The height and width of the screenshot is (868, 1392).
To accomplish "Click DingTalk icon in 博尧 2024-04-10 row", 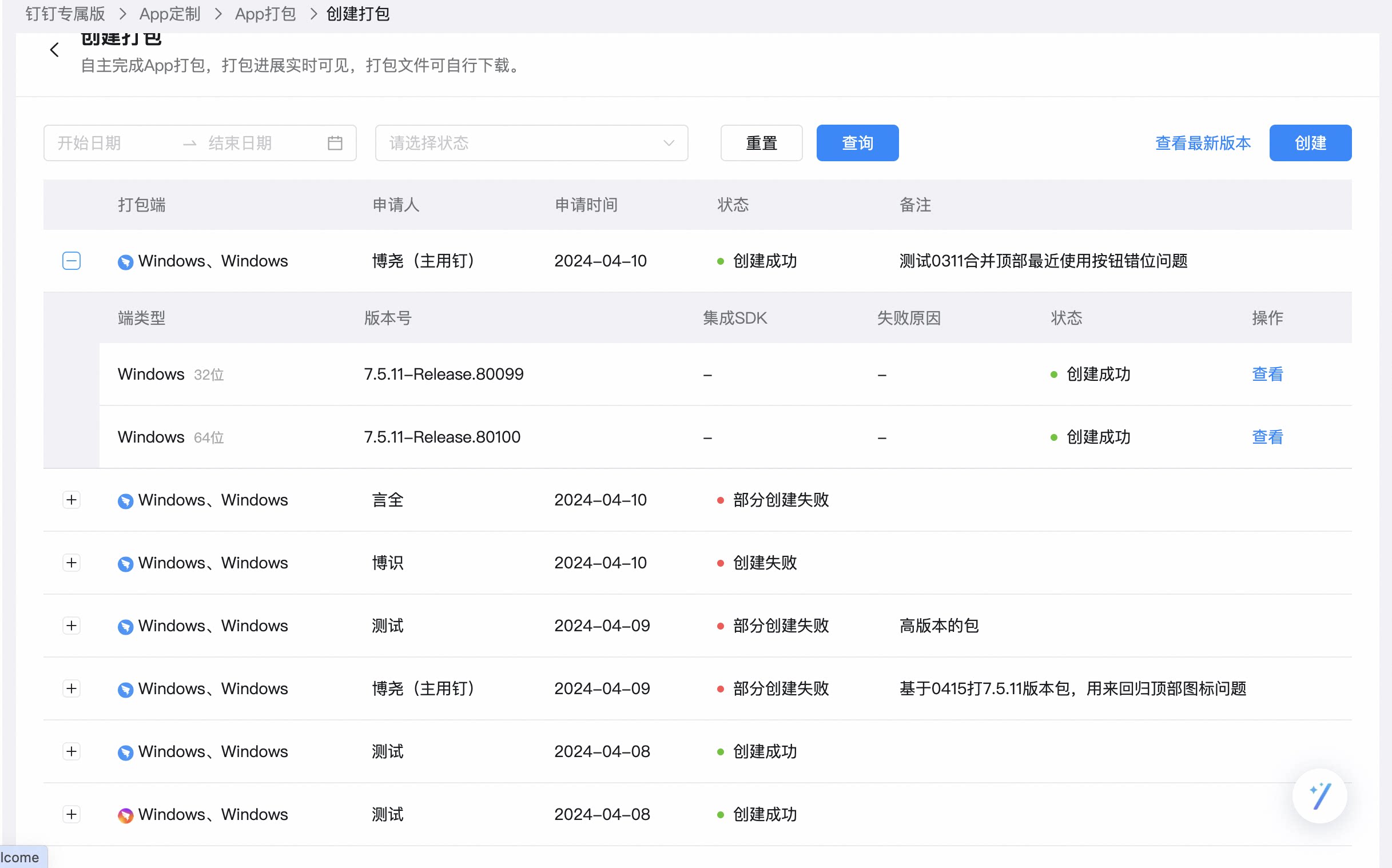I will pyautogui.click(x=125, y=262).
